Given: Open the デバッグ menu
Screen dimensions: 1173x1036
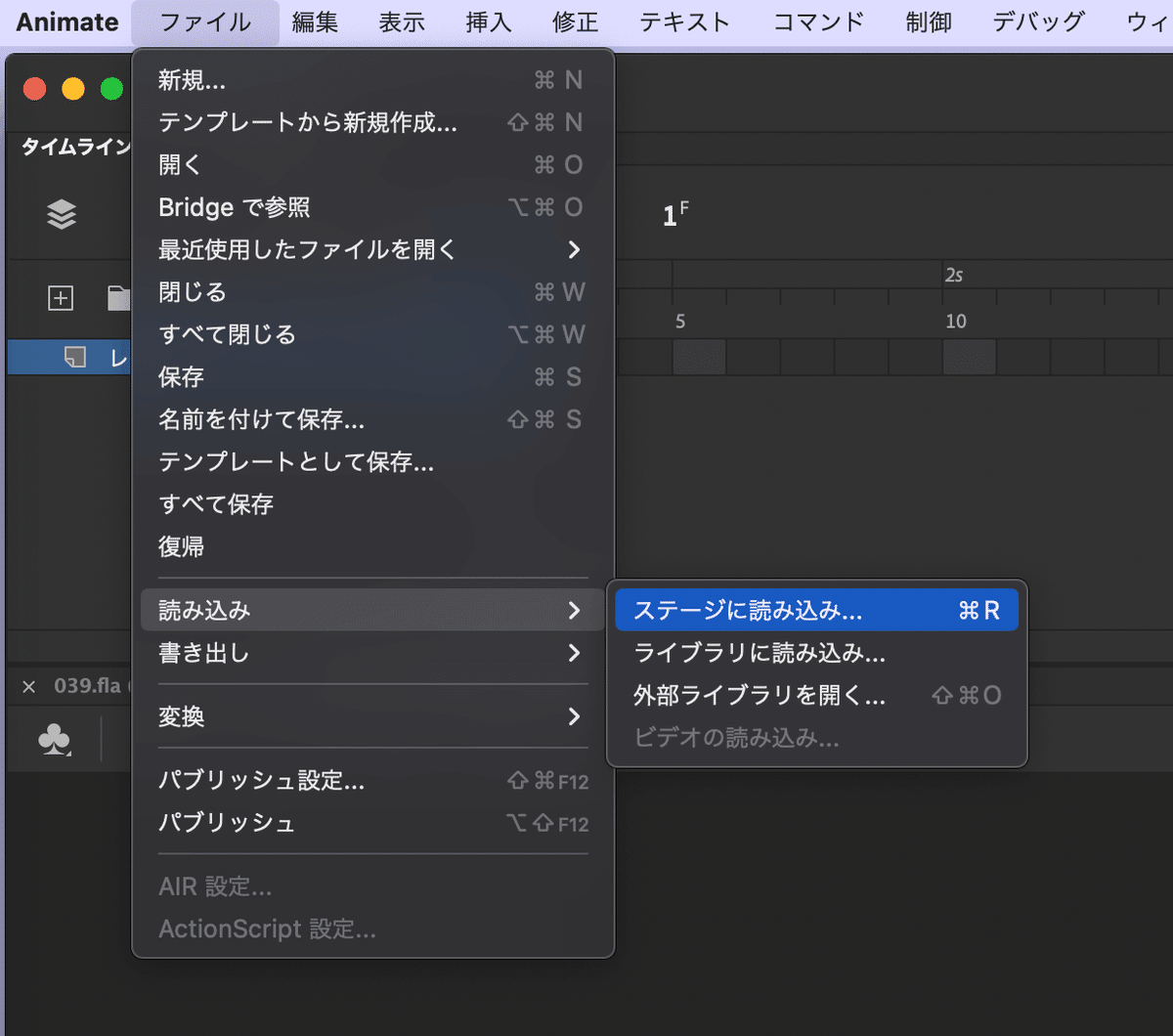Looking at the screenshot, I should point(1038,22).
